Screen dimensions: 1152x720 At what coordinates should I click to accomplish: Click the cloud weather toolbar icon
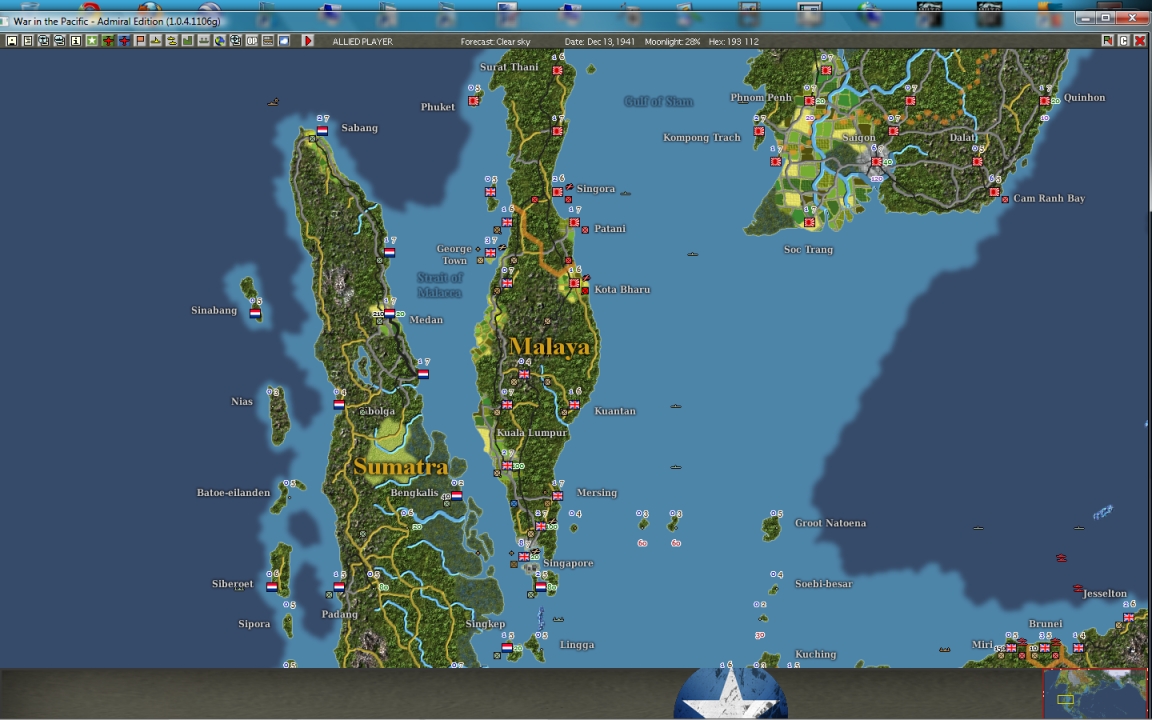284,41
